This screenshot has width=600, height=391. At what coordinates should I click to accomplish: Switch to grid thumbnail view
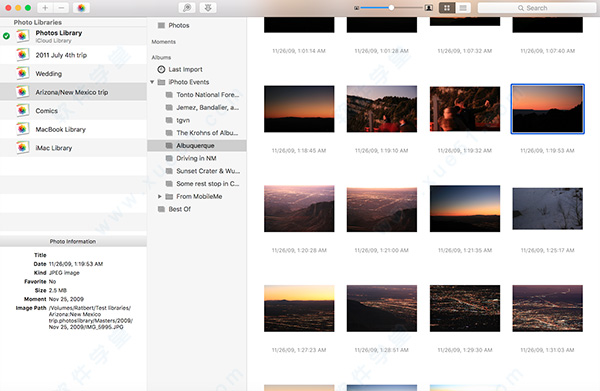tap(447, 8)
